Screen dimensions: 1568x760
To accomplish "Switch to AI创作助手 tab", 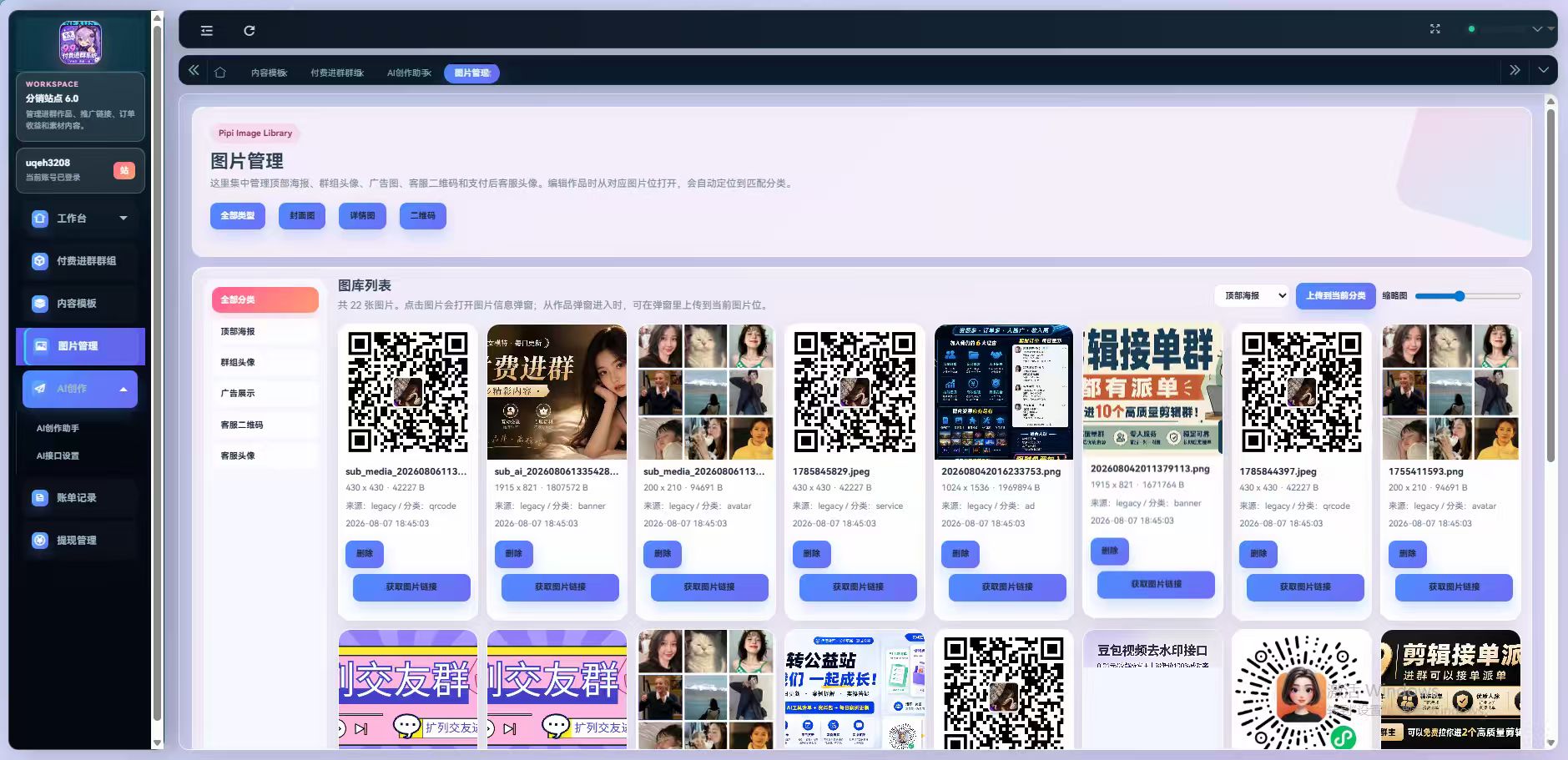I will [x=409, y=73].
